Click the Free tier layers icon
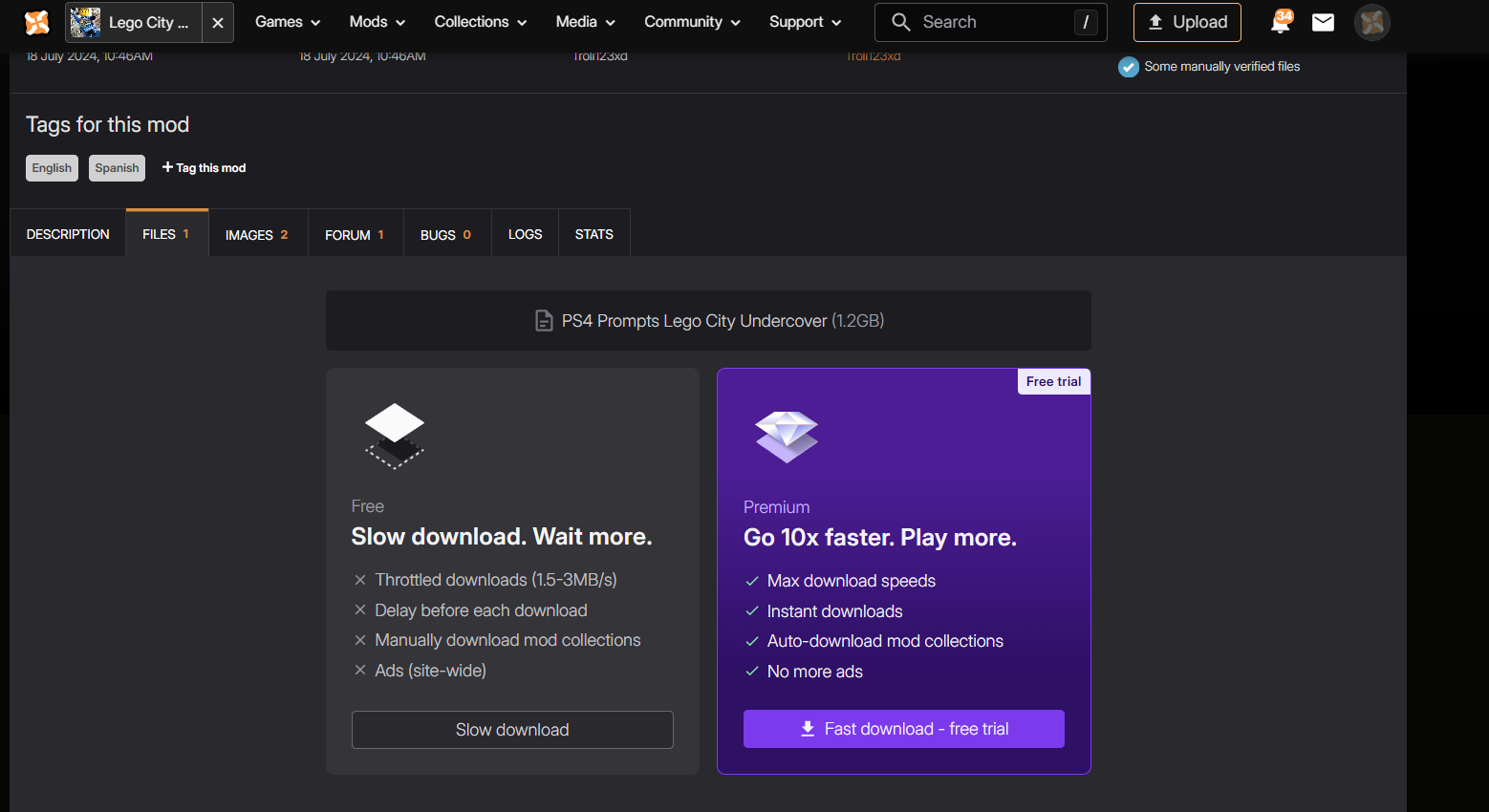 coord(395,437)
